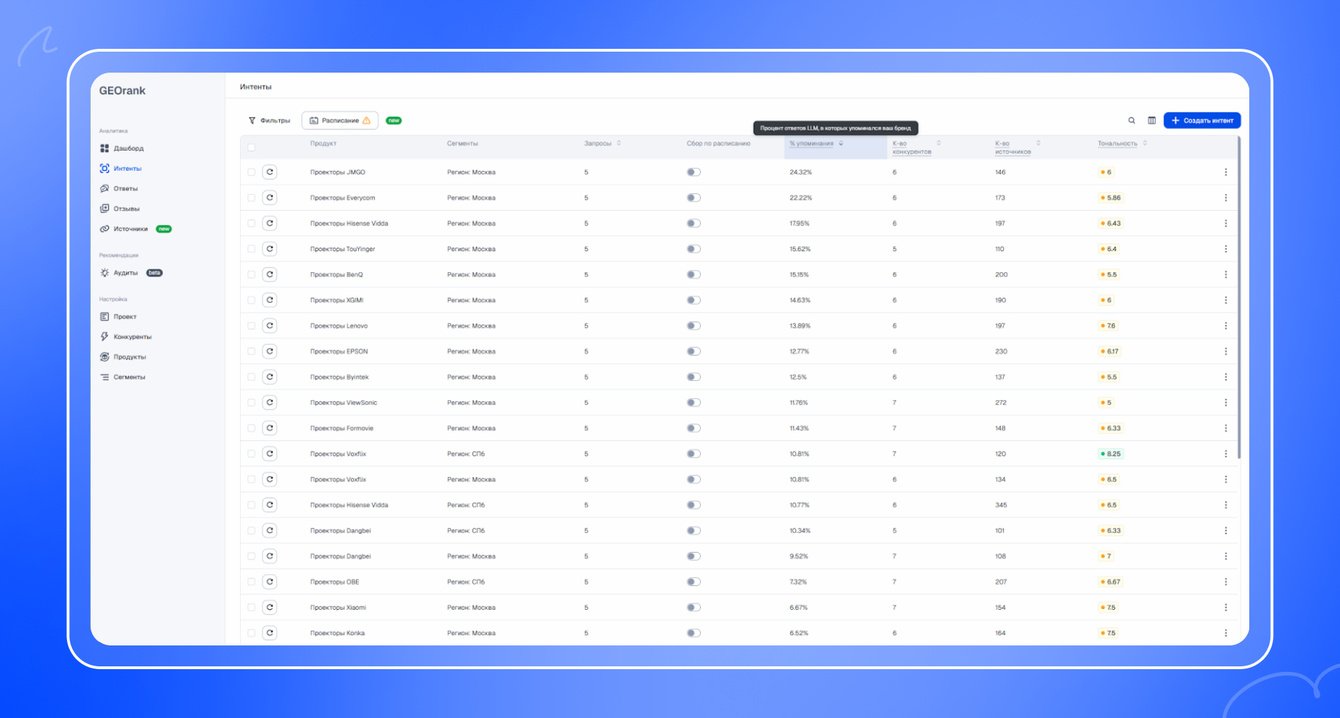Toggle schedule collection for Проекторы JMGO
Image resolution: width=1340 pixels, height=718 pixels.
click(694, 172)
